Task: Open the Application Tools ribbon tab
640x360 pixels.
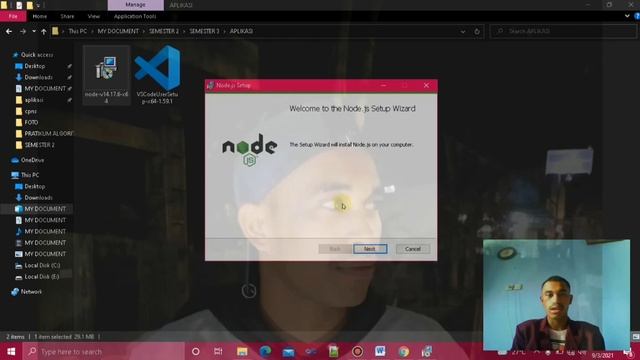Action: pyautogui.click(x=135, y=16)
